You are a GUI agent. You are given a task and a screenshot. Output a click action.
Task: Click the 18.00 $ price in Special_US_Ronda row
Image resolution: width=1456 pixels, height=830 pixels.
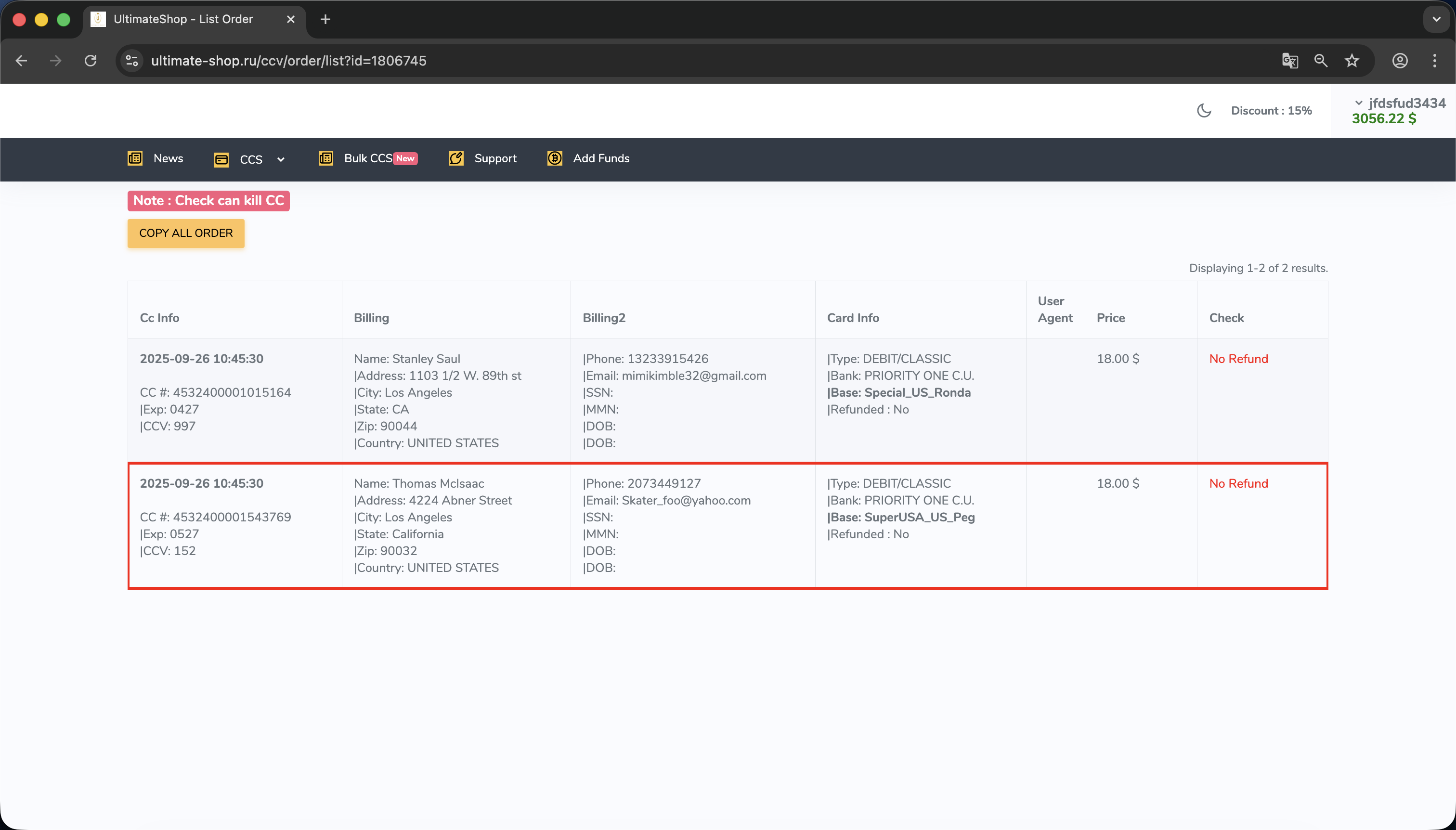(x=1118, y=359)
